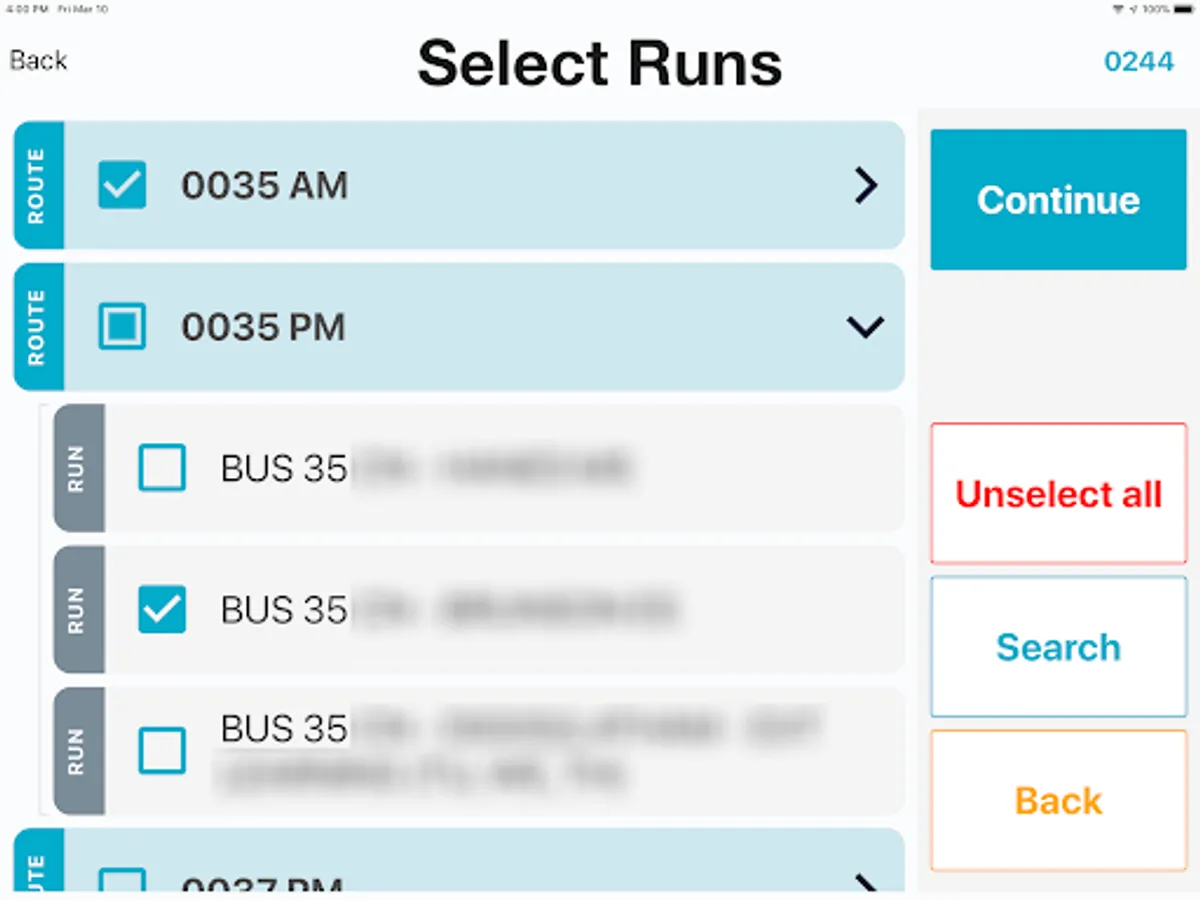This screenshot has height=900, width=1200.
Task: Go Back using the top-left link
Action: [38, 61]
